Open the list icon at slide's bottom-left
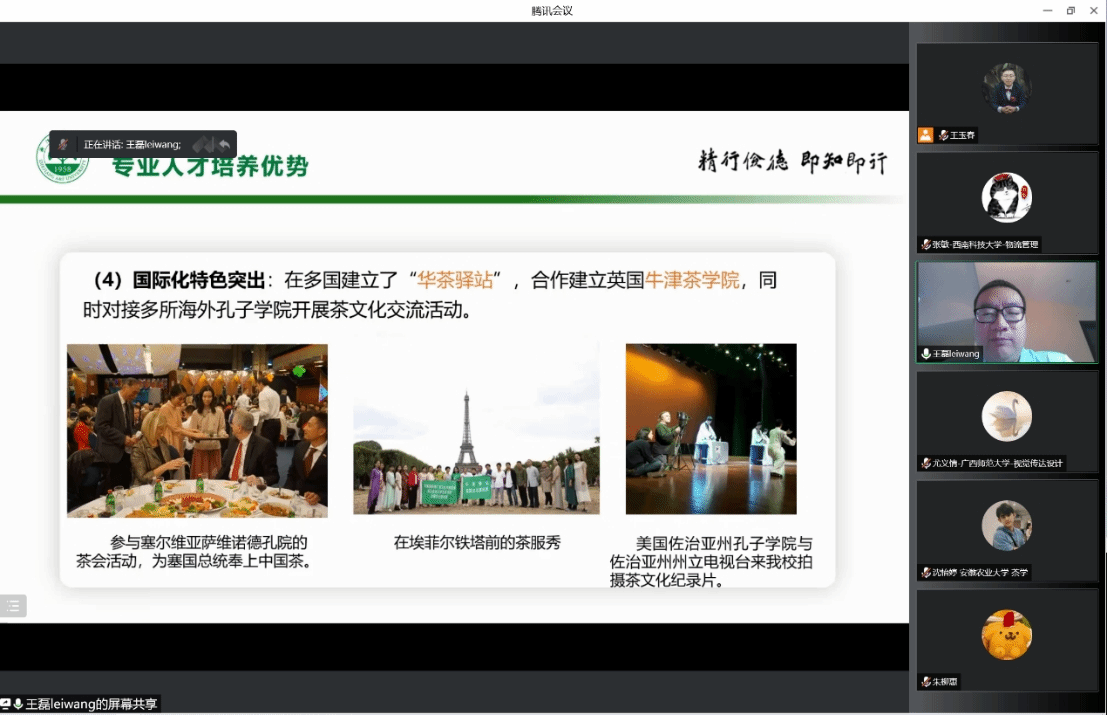1108x715 pixels. [13, 605]
